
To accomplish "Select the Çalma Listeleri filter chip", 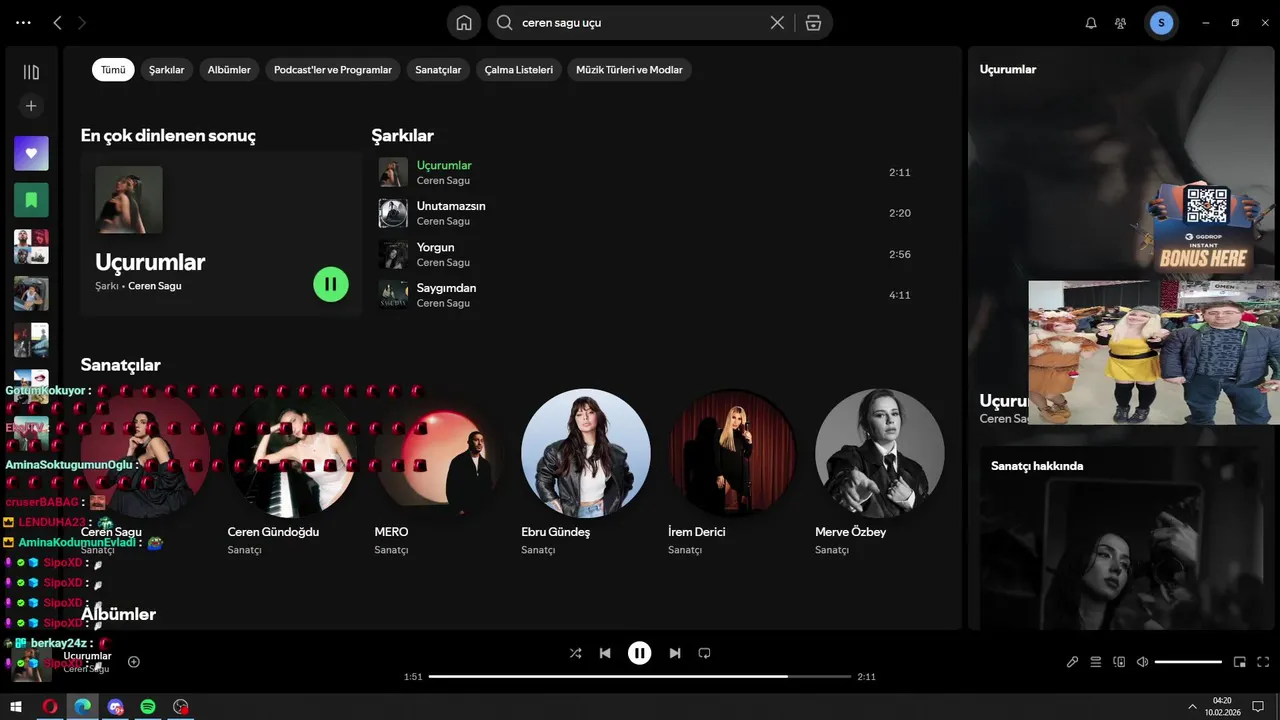I will click(x=519, y=70).
